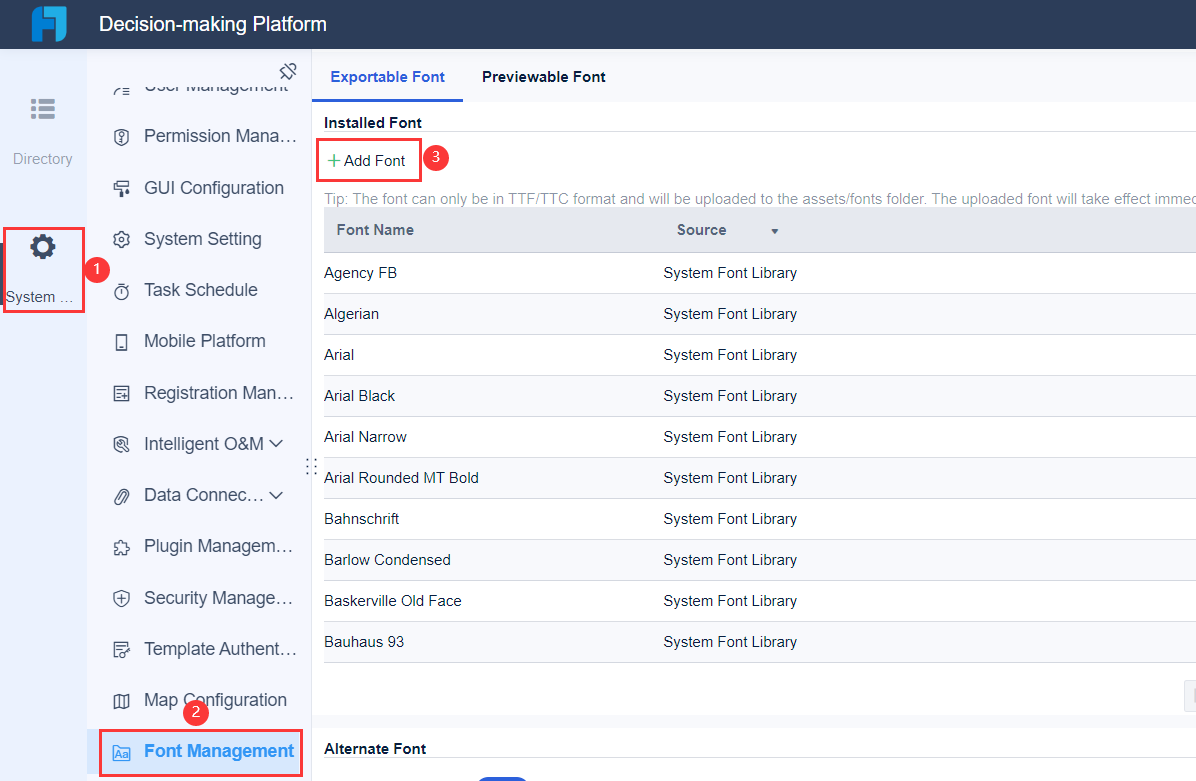1196x781 pixels.
Task: Click the Task Schedule stopwatch icon
Action: (x=122, y=291)
